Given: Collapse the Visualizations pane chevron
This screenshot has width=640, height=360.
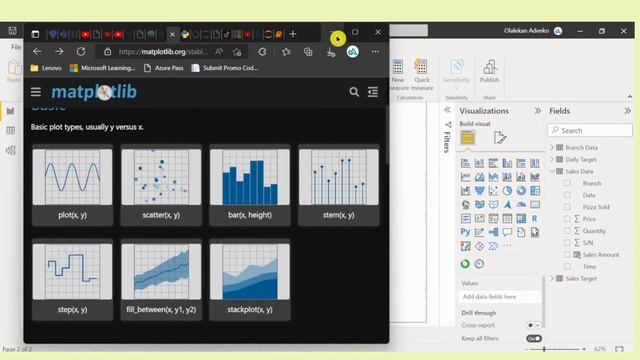Looking at the screenshot, I should 538,111.
